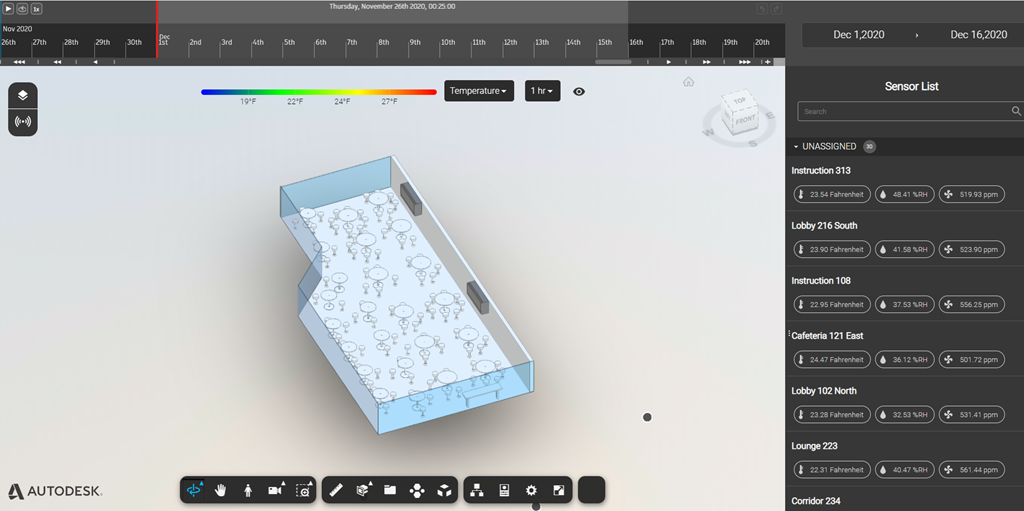
Task: Toggle the sensor signal display button
Action: [23, 122]
